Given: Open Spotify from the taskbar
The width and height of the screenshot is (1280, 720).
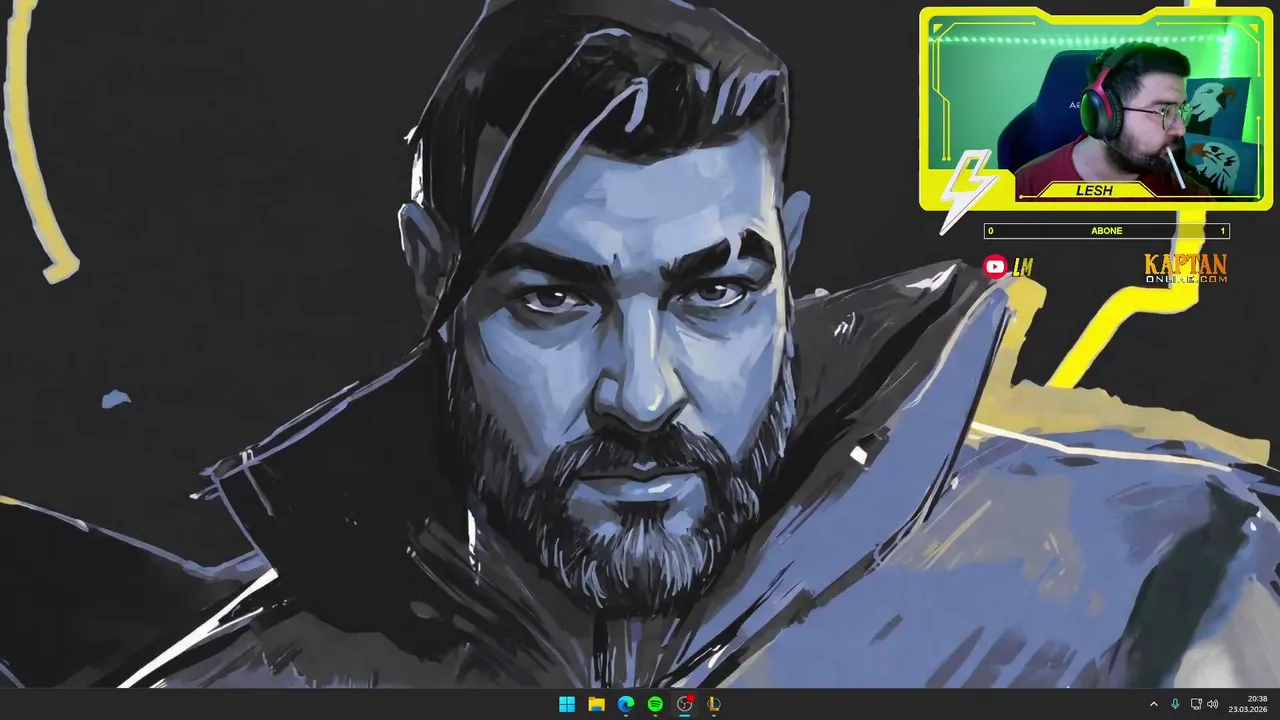Looking at the screenshot, I should 655,704.
